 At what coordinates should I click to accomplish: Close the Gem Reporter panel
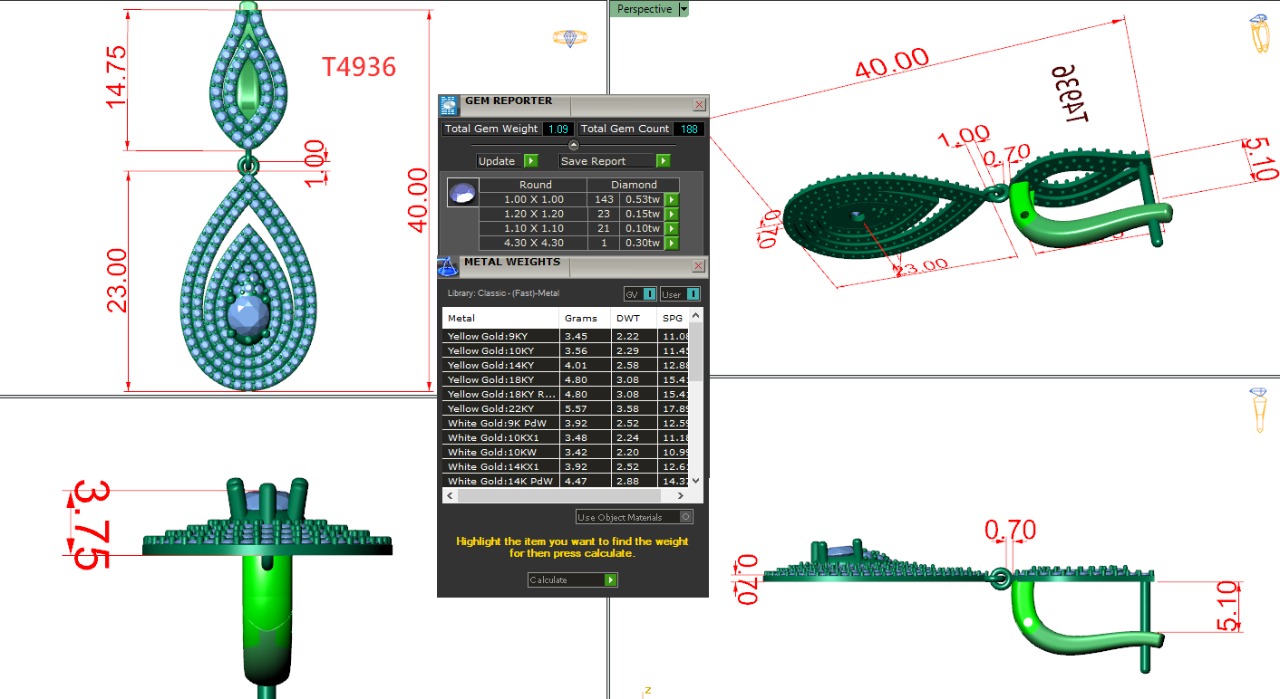699,105
